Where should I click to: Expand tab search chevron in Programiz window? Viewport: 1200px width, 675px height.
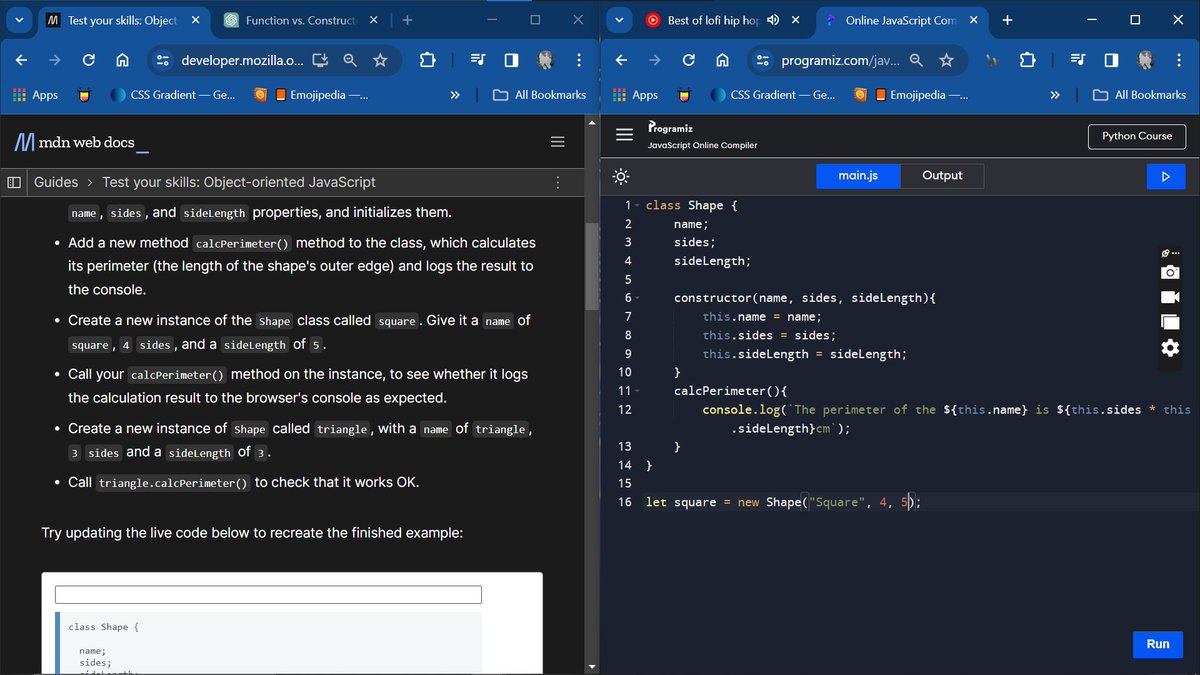pos(619,20)
